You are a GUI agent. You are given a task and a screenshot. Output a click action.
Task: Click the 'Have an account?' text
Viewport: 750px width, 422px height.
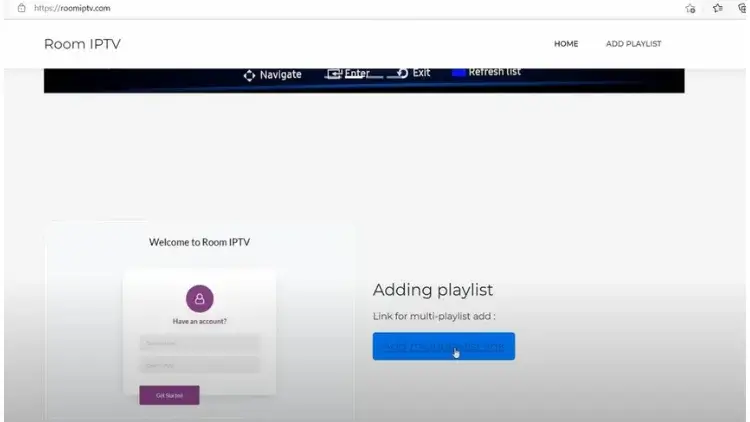(199, 321)
